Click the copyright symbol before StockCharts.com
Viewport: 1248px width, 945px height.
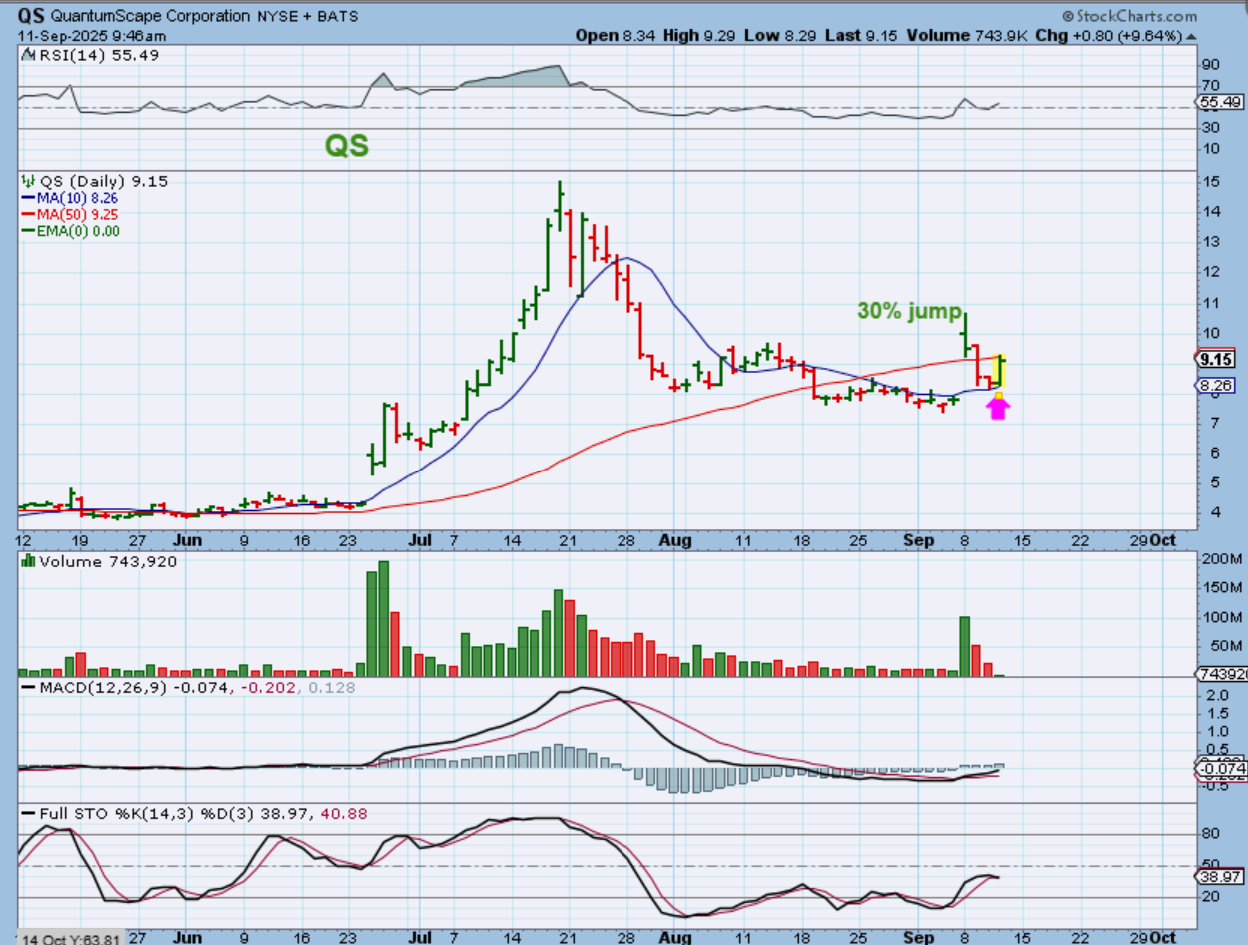coord(1068,16)
